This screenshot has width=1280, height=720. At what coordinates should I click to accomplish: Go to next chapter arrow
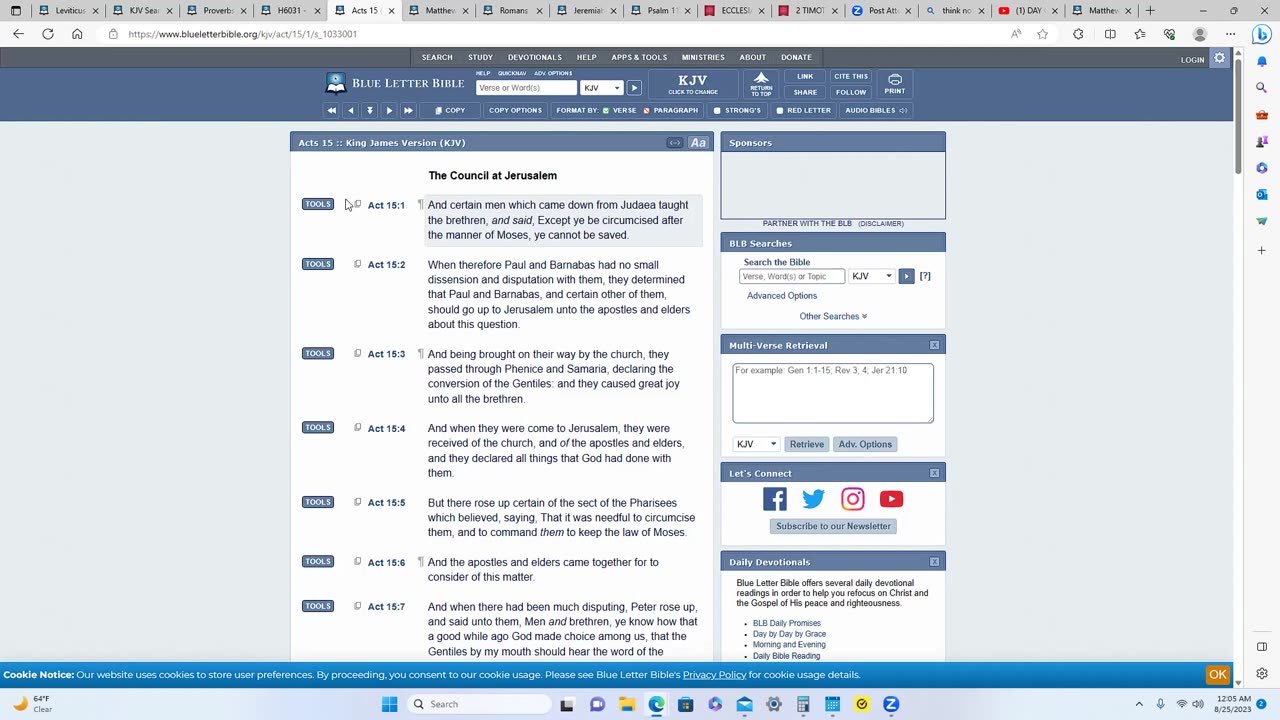pos(389,110)
